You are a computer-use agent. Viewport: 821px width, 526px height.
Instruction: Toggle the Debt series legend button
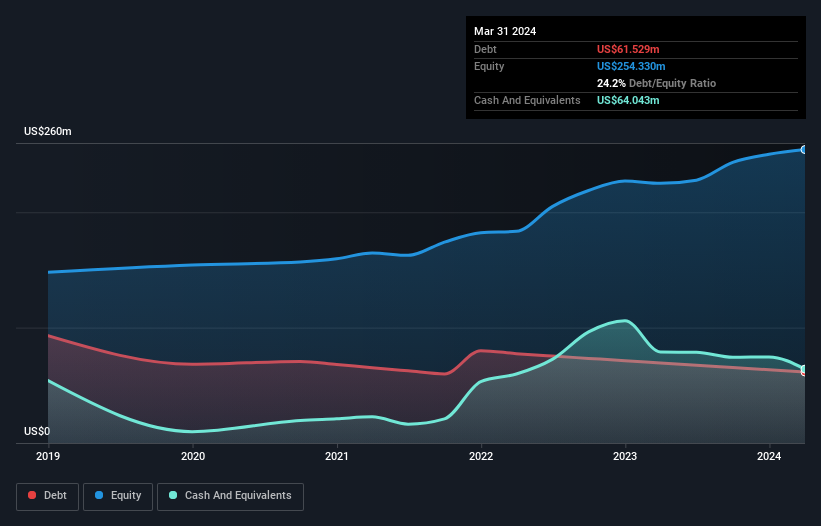48,496
